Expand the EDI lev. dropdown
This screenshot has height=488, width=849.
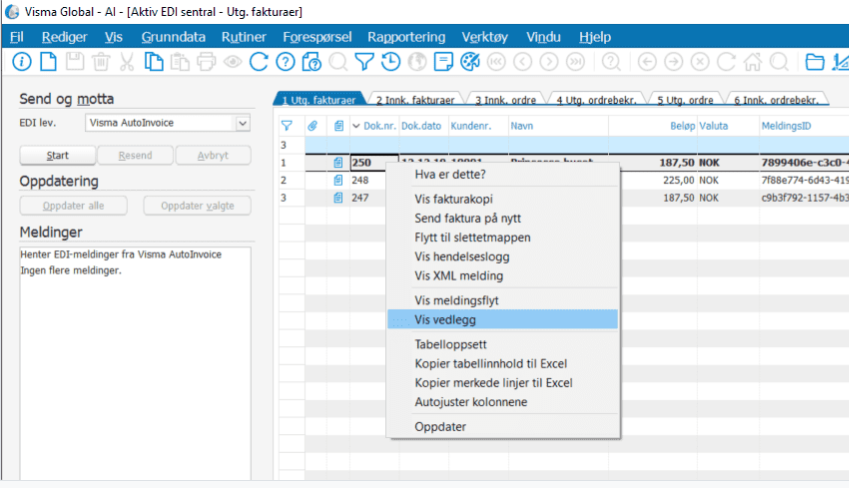click(241, 123)
